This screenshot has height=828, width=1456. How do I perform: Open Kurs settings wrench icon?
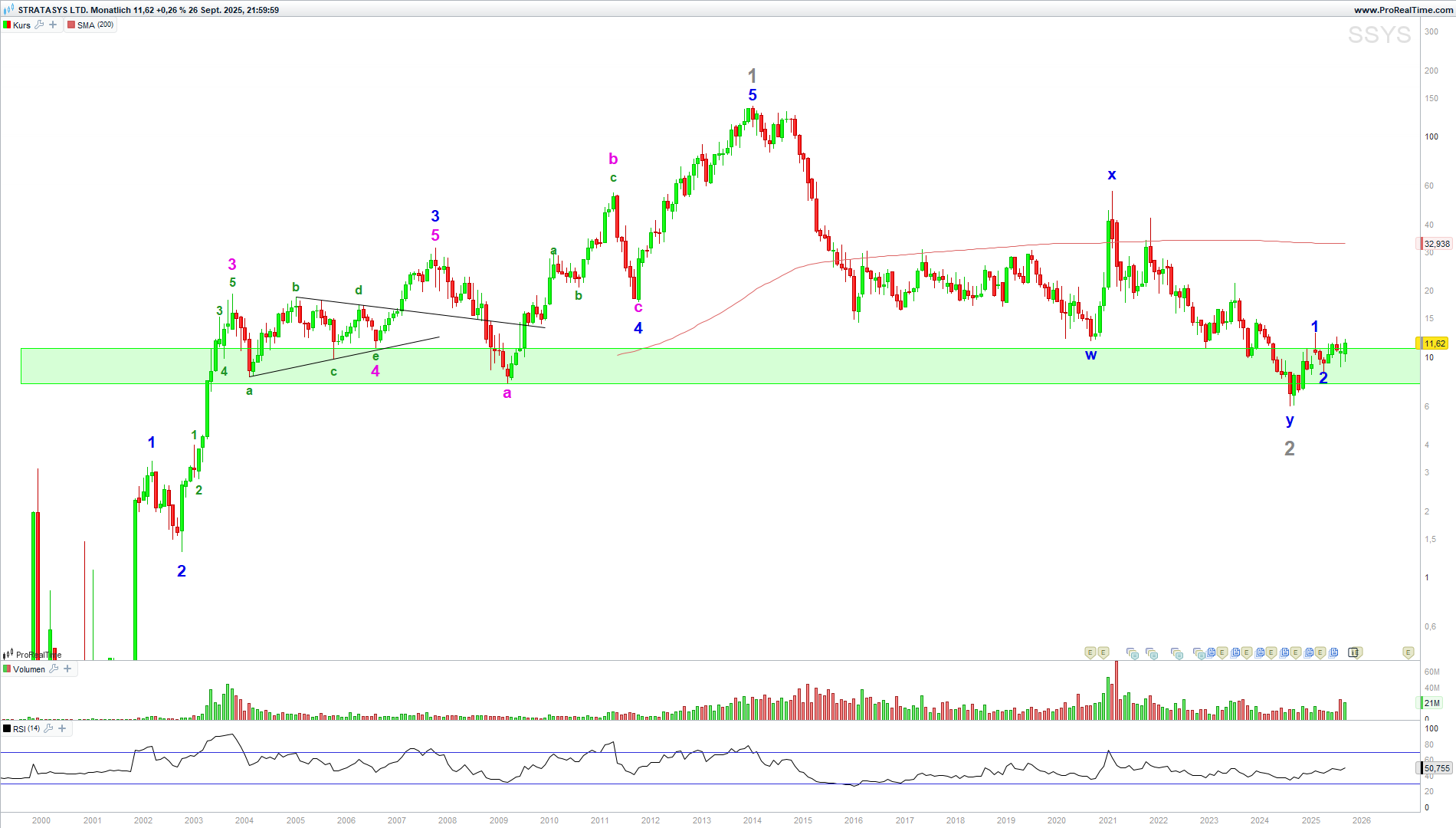click(39, 25)
